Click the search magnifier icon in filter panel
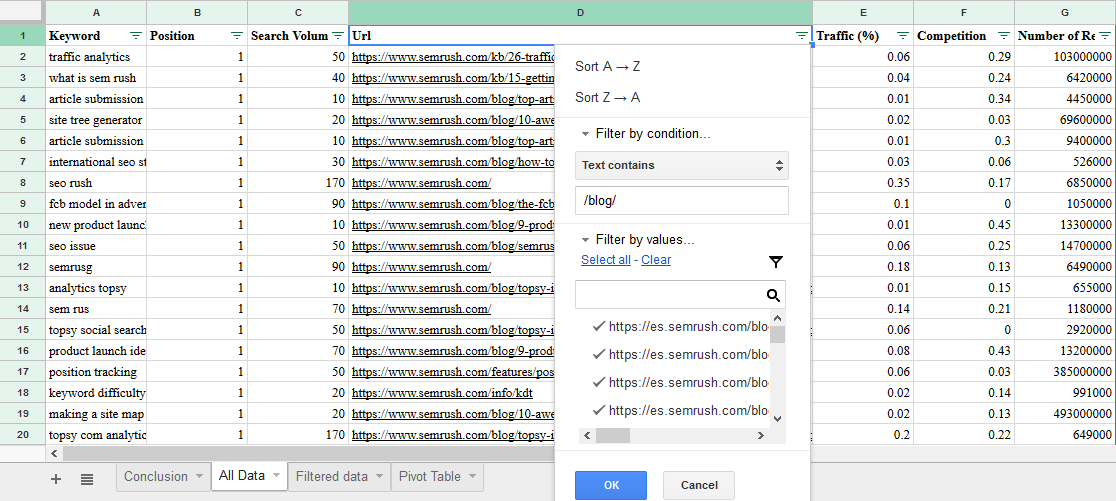 tap(774, 295)
